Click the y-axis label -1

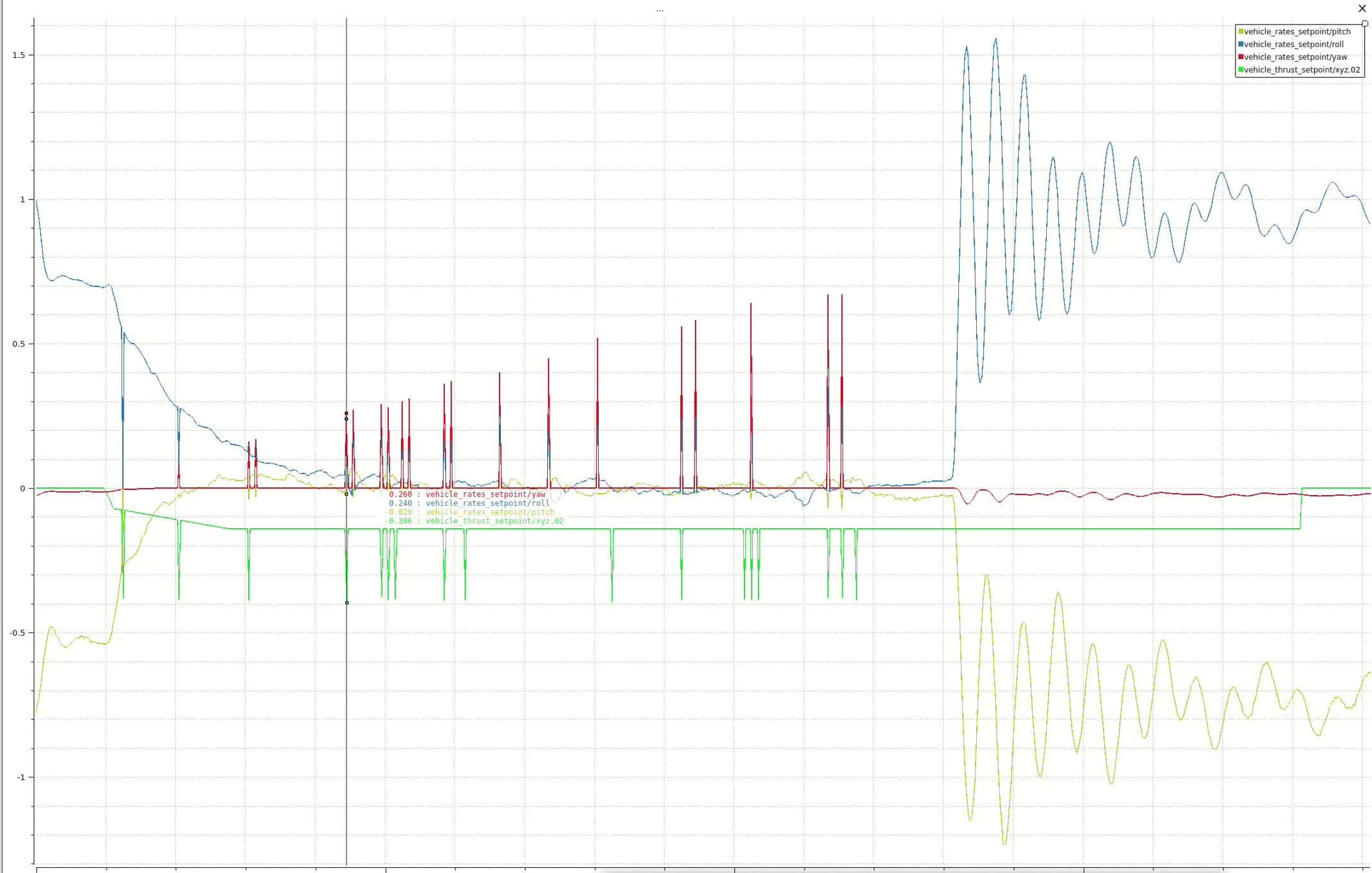(x=20, y=777)
